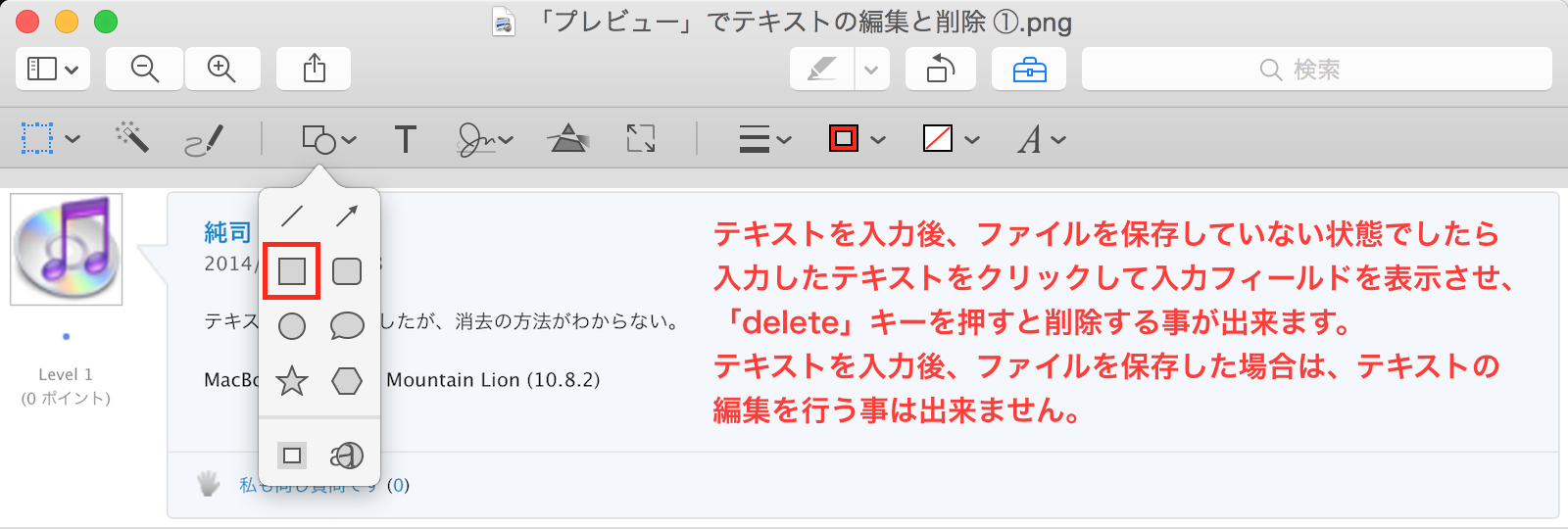This screenshot has width=1568, height=529.
Task: Choose the arrow shape
Action: click(x=347, y=216)
